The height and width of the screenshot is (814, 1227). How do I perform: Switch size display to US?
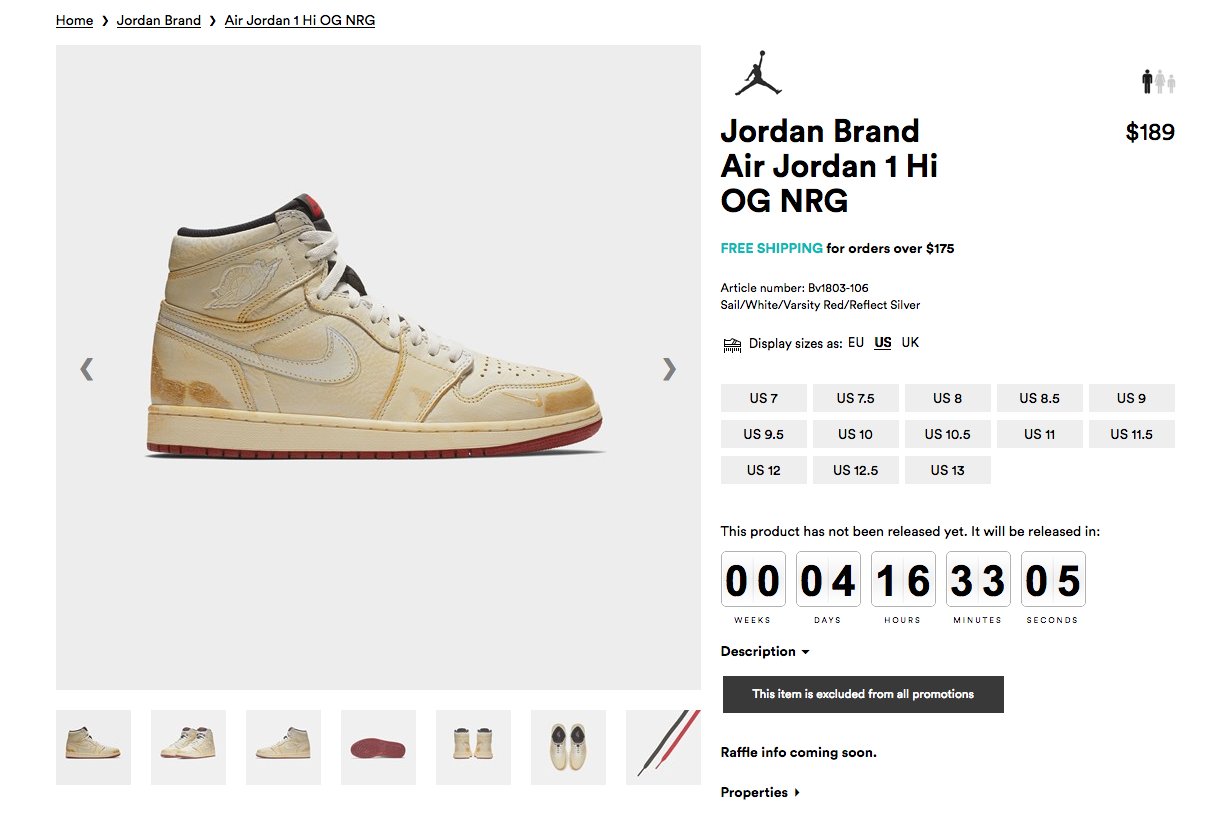(x=883, y=343)
